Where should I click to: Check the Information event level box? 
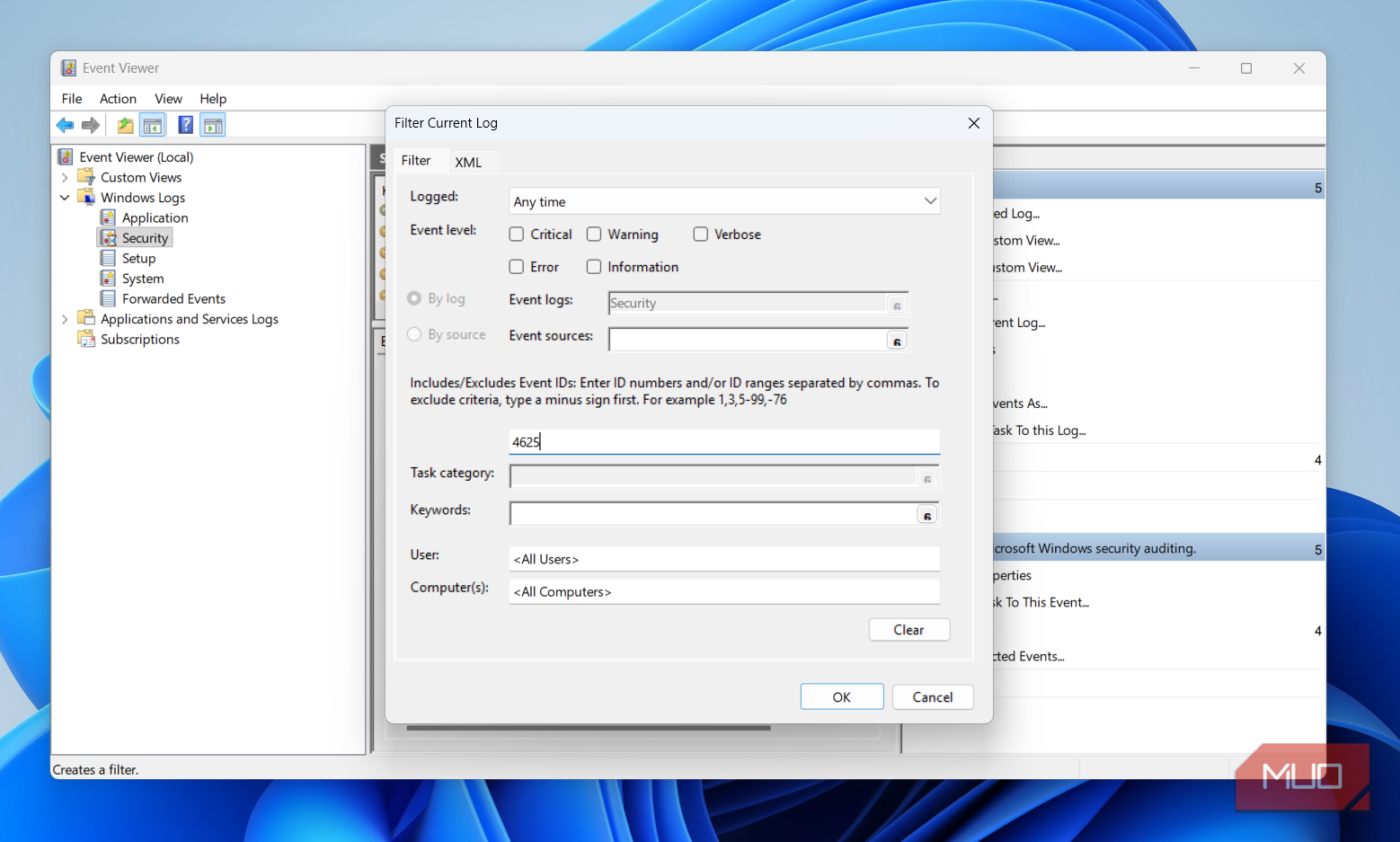coord(594,267)
